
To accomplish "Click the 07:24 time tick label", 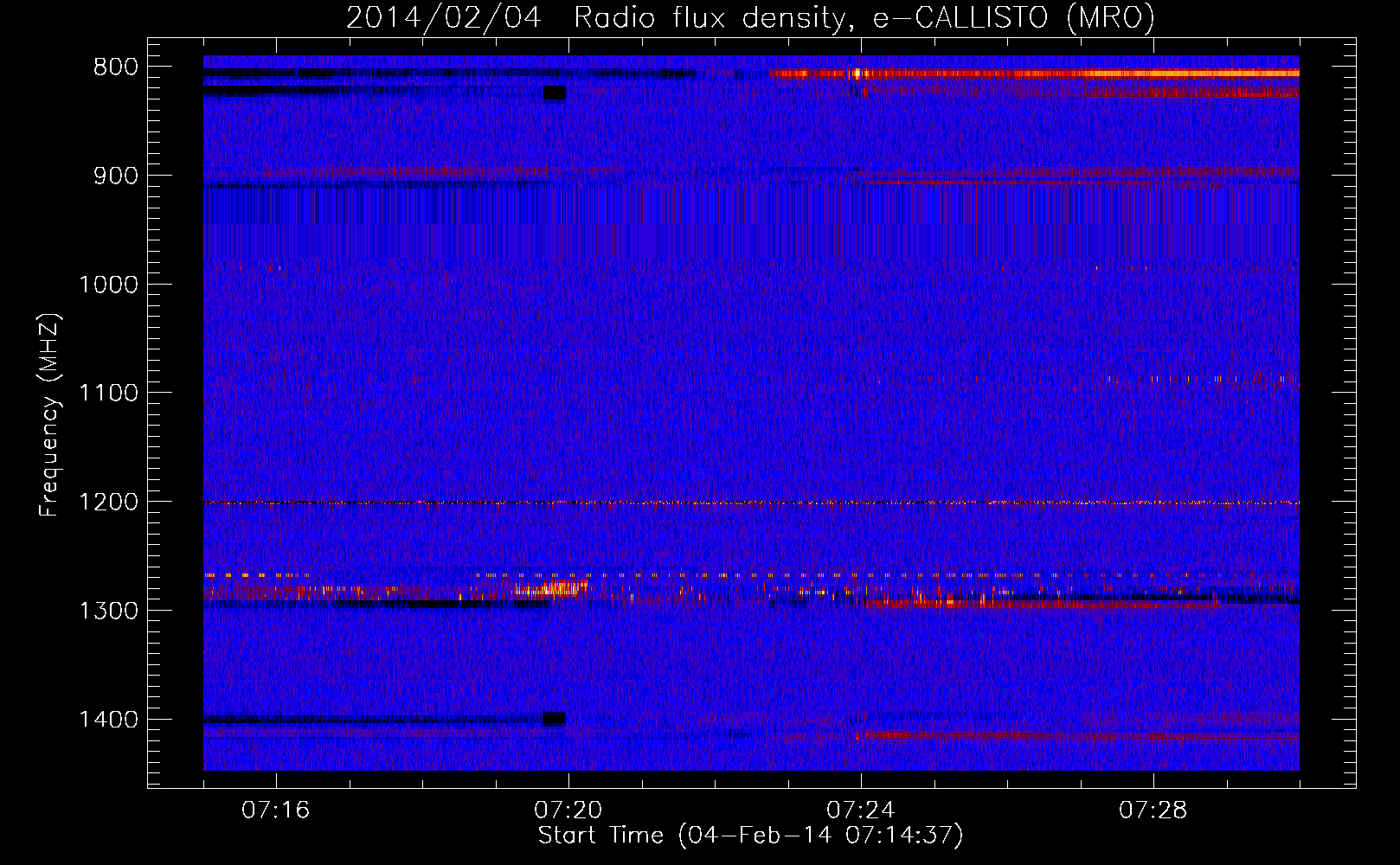I will [860, 811].
